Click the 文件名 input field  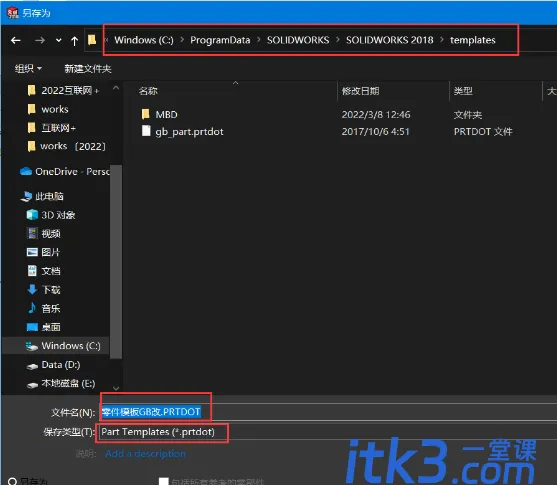pos(327,412)
